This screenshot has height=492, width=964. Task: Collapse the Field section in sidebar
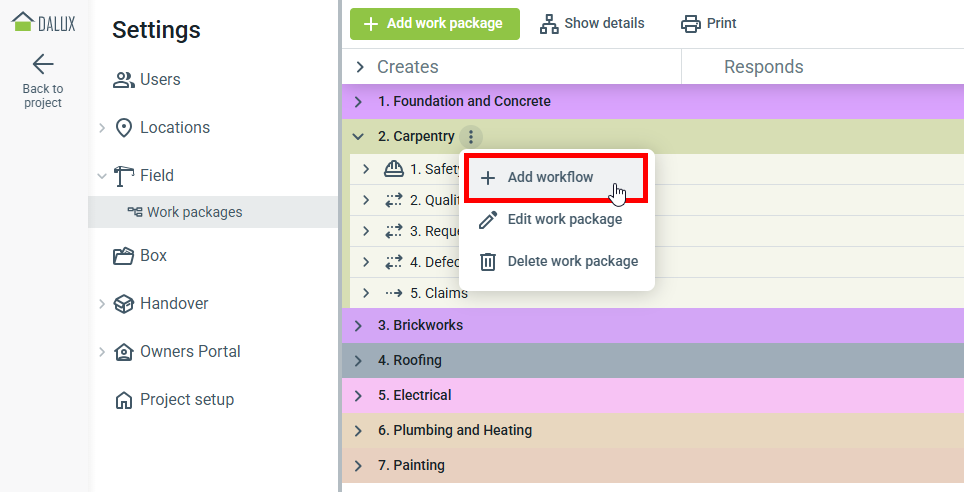pos(102,176)
